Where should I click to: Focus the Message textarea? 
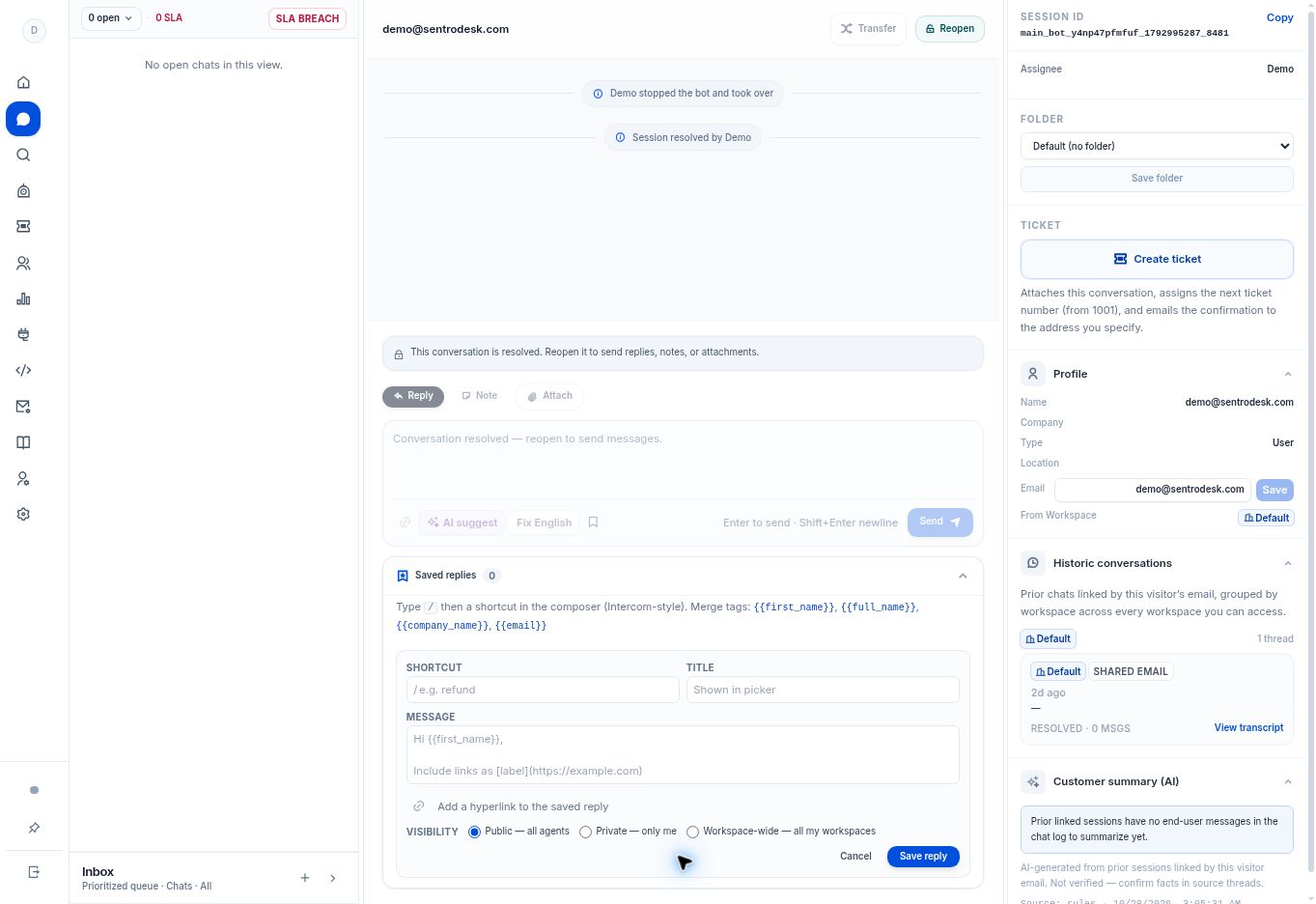[683, 755]
